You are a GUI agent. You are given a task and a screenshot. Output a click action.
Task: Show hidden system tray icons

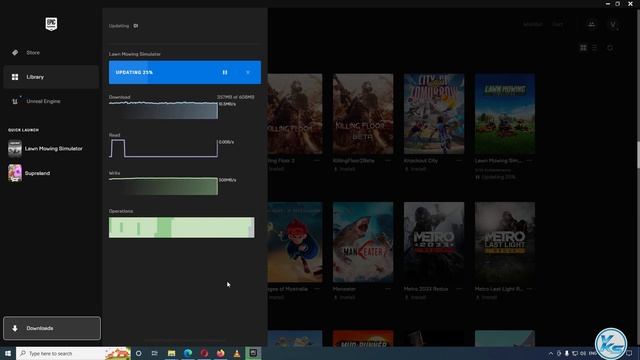(x=551, y=353)
